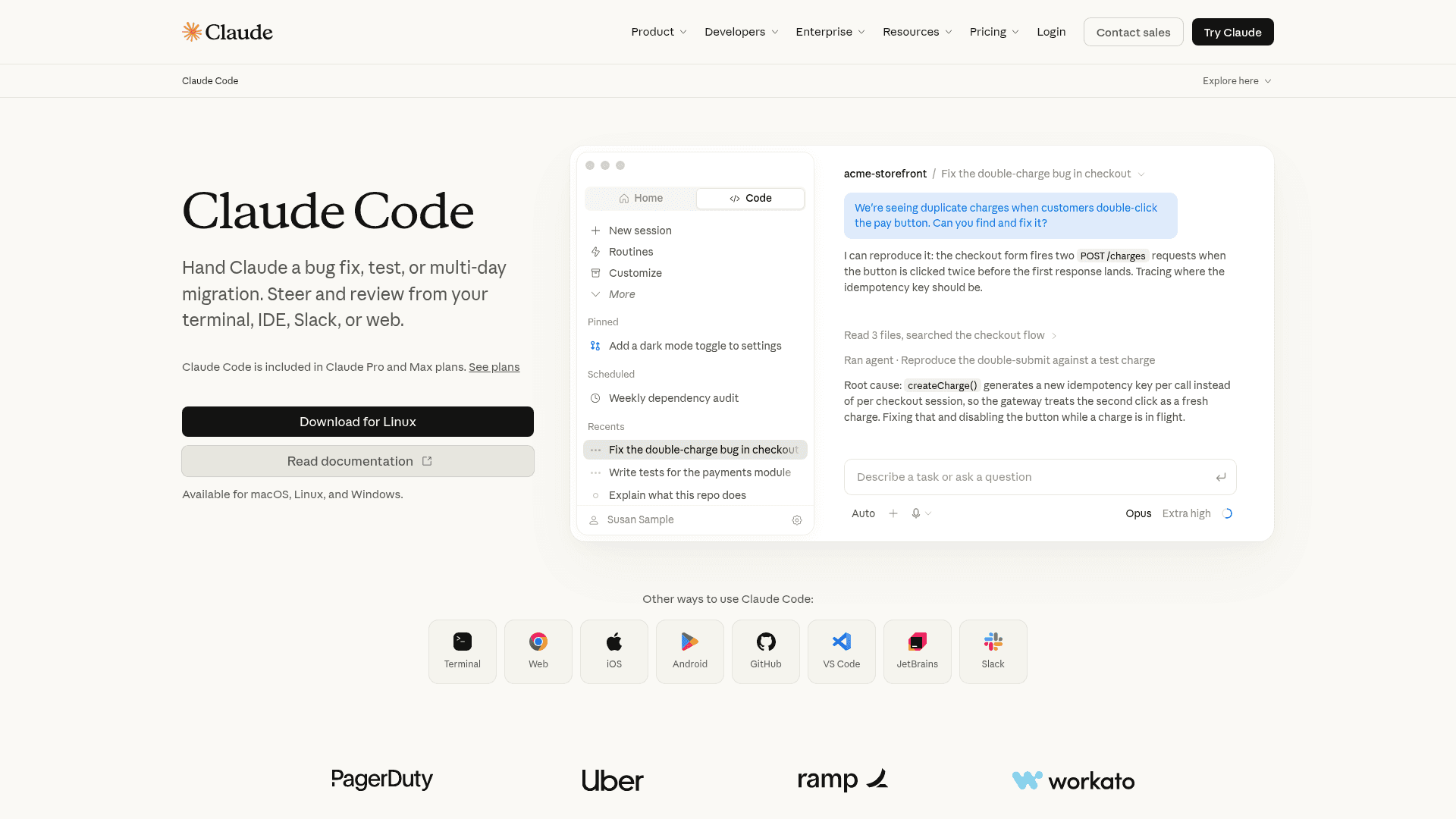Expand the Product menu

pos(659,32)
